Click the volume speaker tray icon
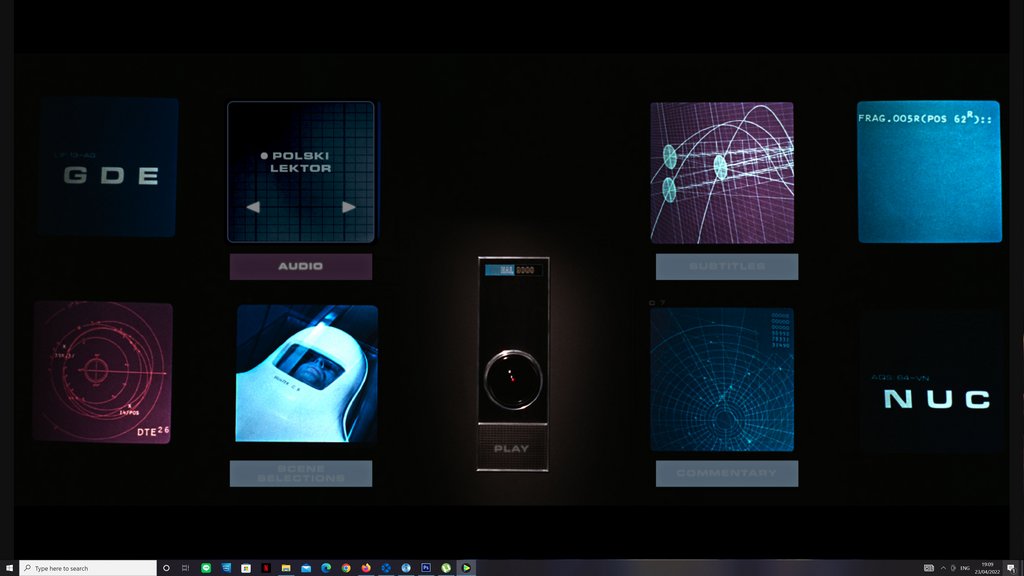Image resolution: width=1024 pixels, height=576 pixels. pyautogui.click(x=953, y=568)
